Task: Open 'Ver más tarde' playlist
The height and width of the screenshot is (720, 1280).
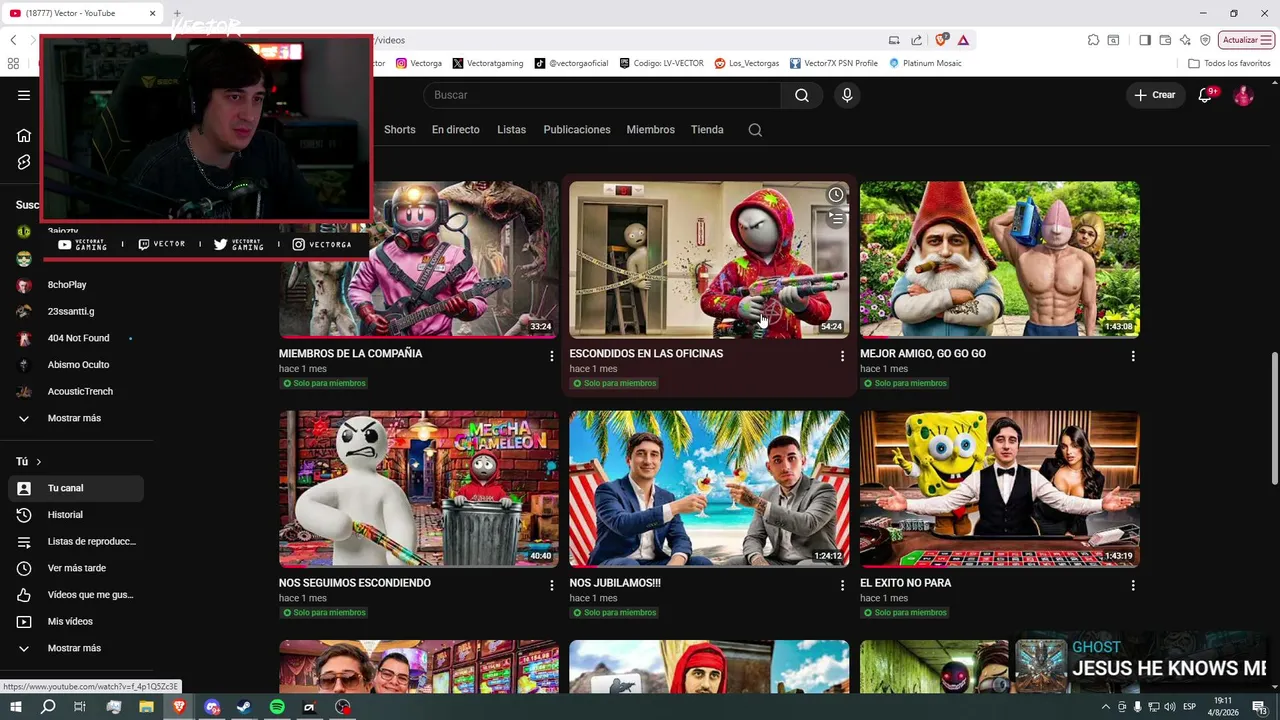Action: click(76, 568)
